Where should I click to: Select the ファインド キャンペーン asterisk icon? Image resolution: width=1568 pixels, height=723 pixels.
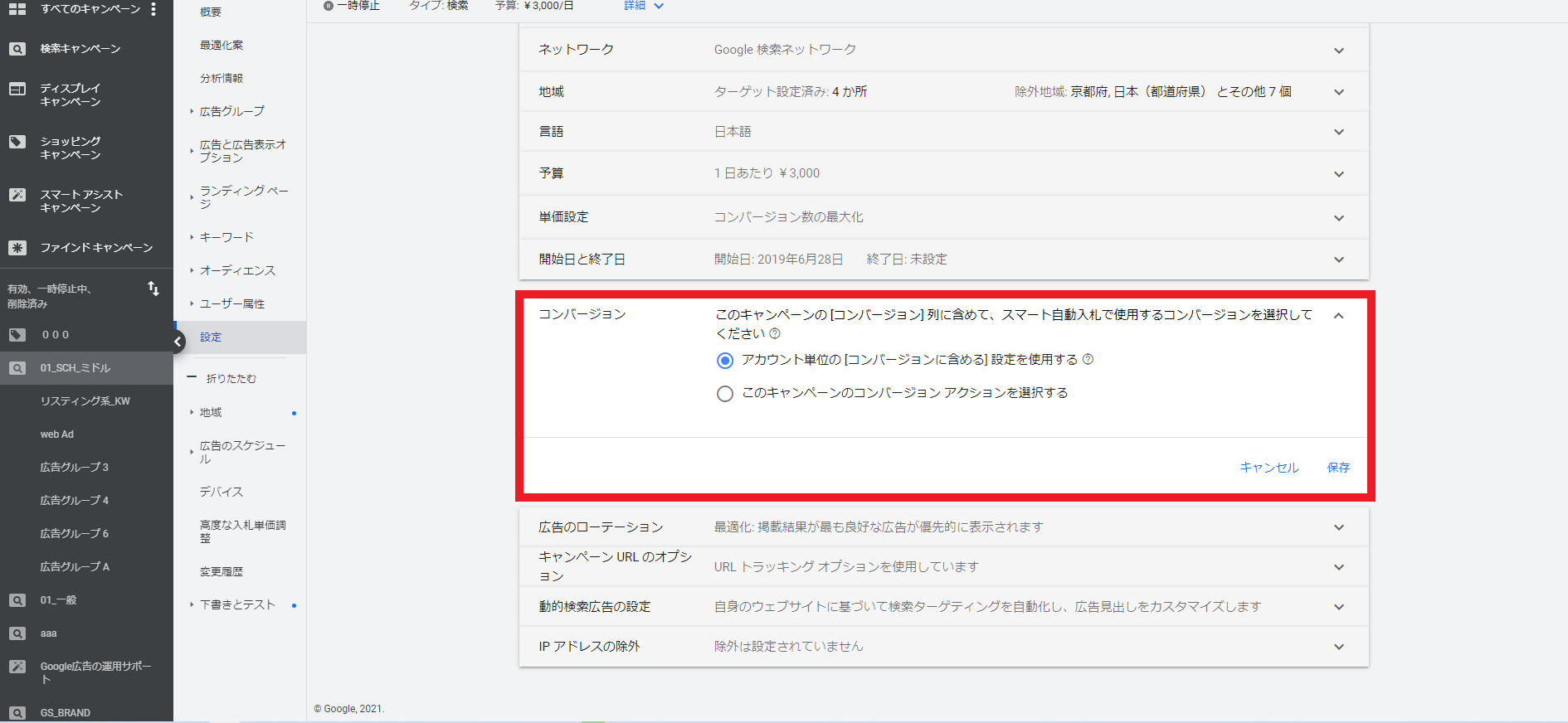[17, 248]
